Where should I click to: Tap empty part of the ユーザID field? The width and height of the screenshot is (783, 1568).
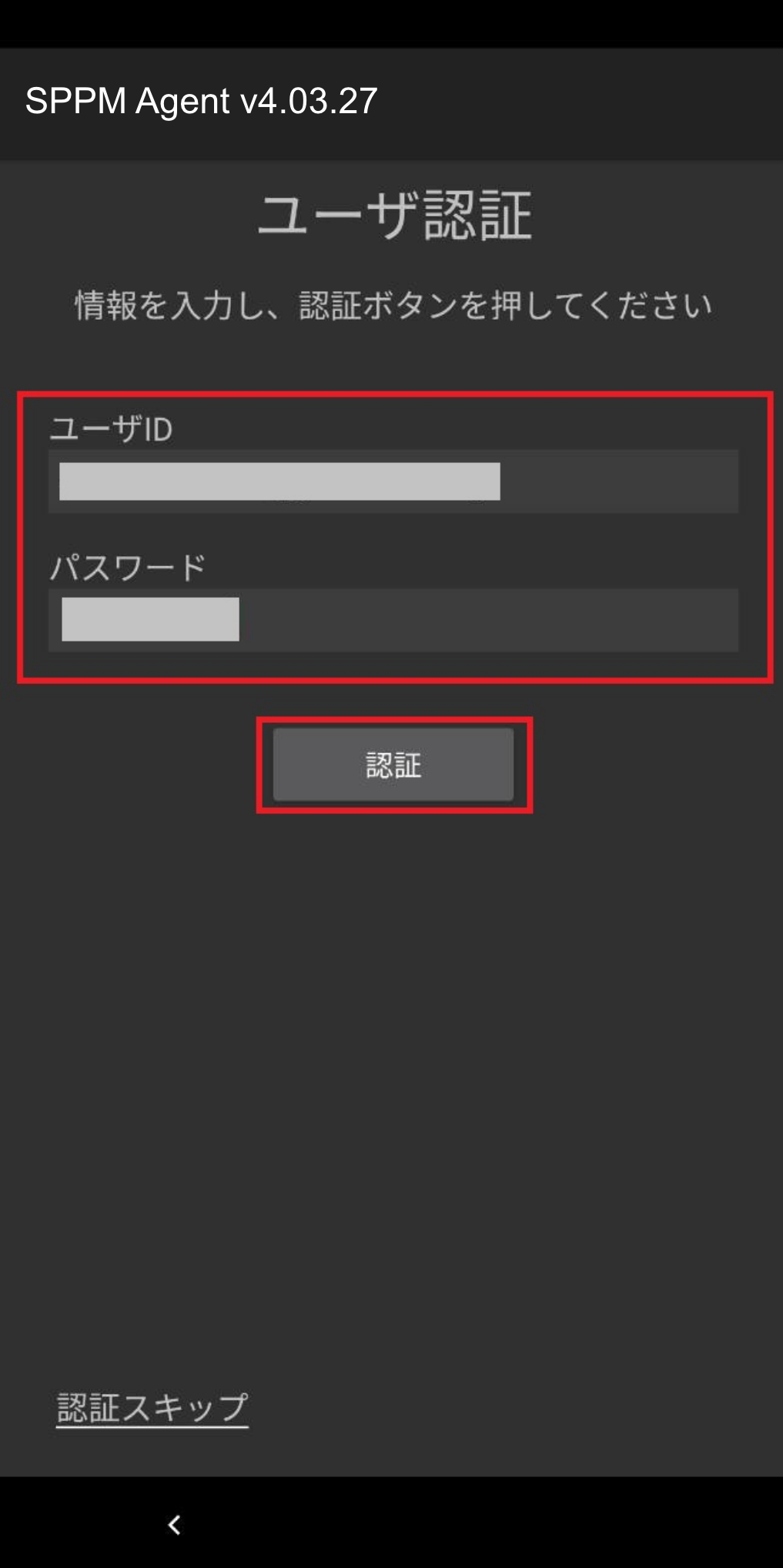point(620,481)
